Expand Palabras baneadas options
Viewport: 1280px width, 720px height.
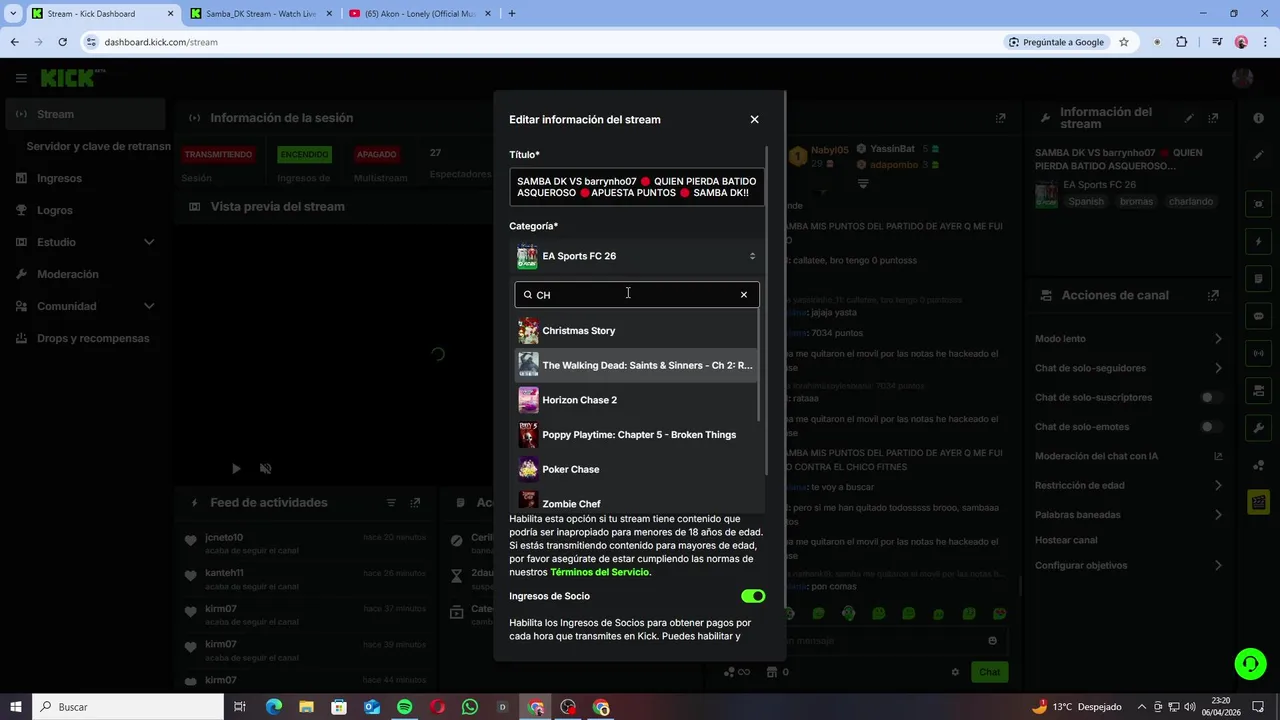(x=1218, y=515)
